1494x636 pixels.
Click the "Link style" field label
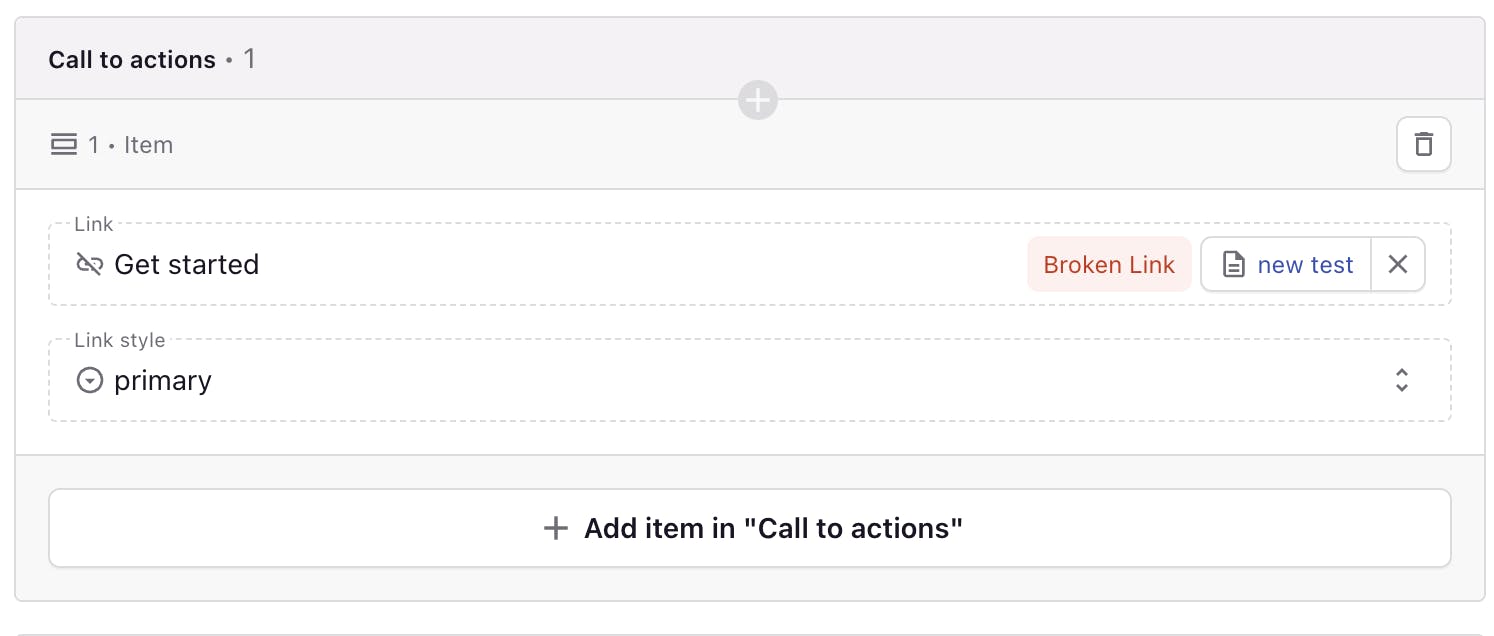[x=120, y=340]
